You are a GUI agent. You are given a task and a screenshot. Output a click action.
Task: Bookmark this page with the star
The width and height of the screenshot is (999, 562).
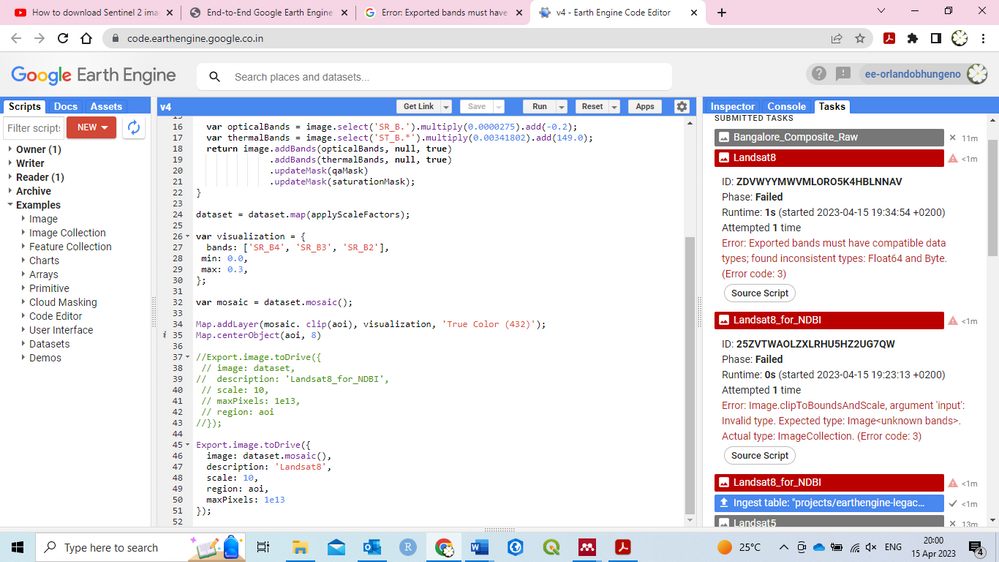[859, 38]
